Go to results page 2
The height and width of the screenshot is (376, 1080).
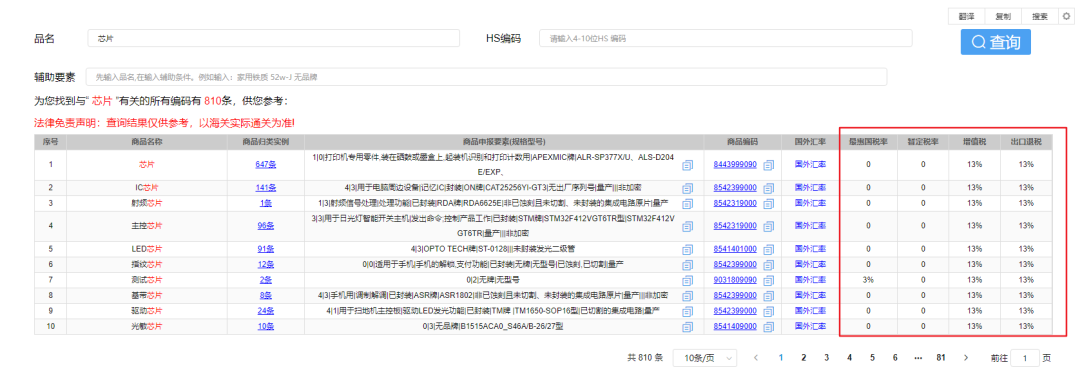coord(803,358)
